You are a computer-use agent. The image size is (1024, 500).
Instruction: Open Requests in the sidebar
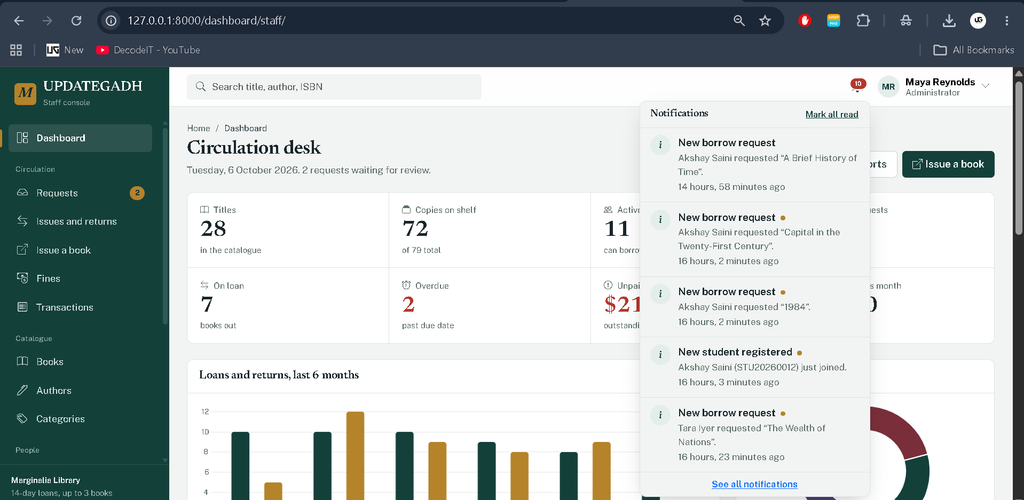(x=80, y=193)
